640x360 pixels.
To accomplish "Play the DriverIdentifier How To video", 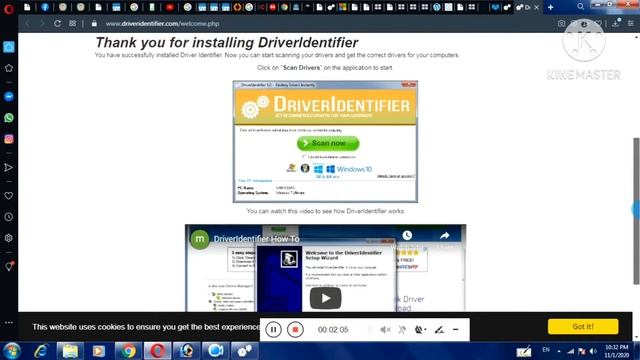I will tap(325, 298).
